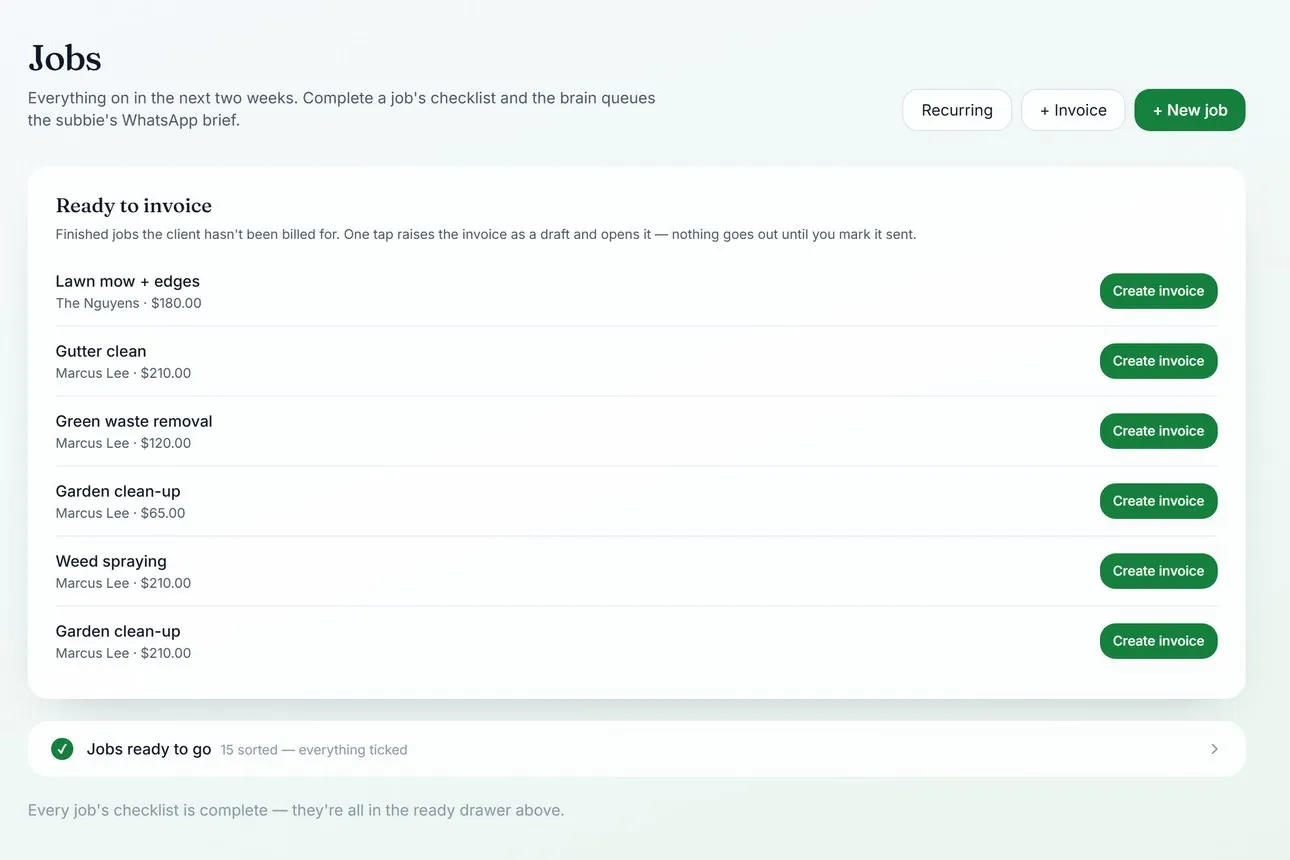Click the "Marcus Lee · $65.00" client line
The height and width of the screenshot is (860, 1290).
tap(121, 513)
